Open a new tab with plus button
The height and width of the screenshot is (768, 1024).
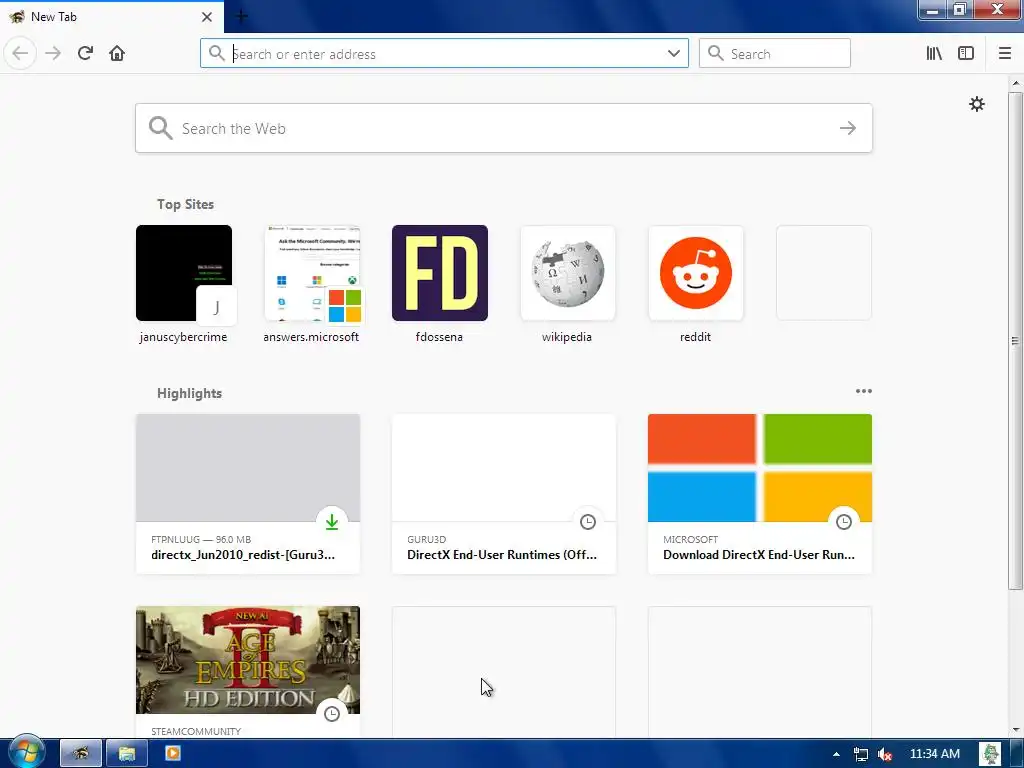coord(241,16)
